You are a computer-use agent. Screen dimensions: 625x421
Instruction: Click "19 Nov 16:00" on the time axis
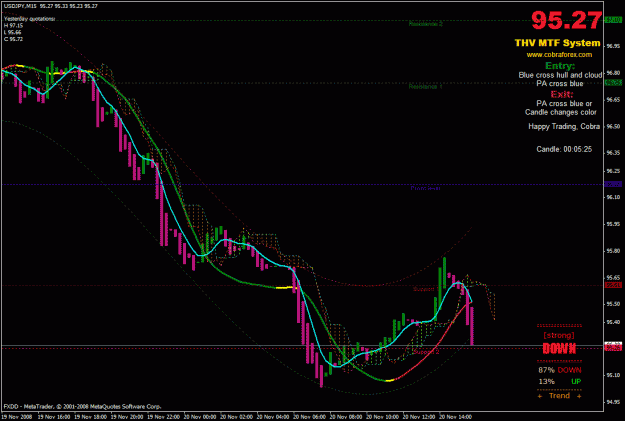[54, 417]
